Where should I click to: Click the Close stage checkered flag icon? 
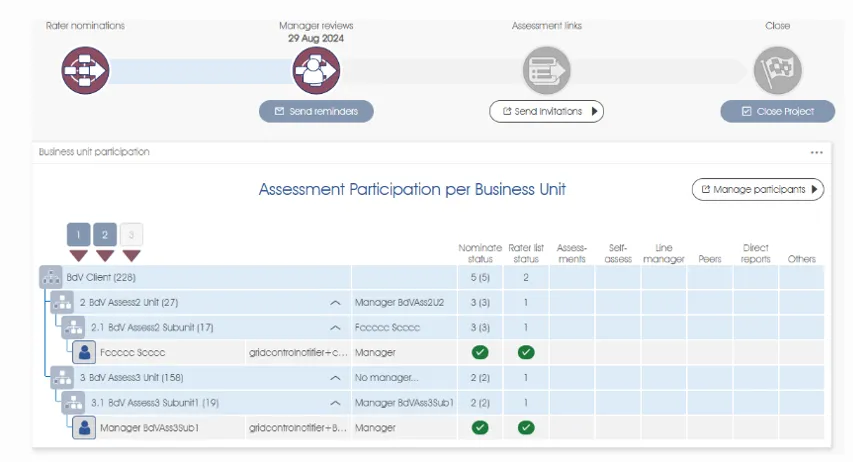777,71
